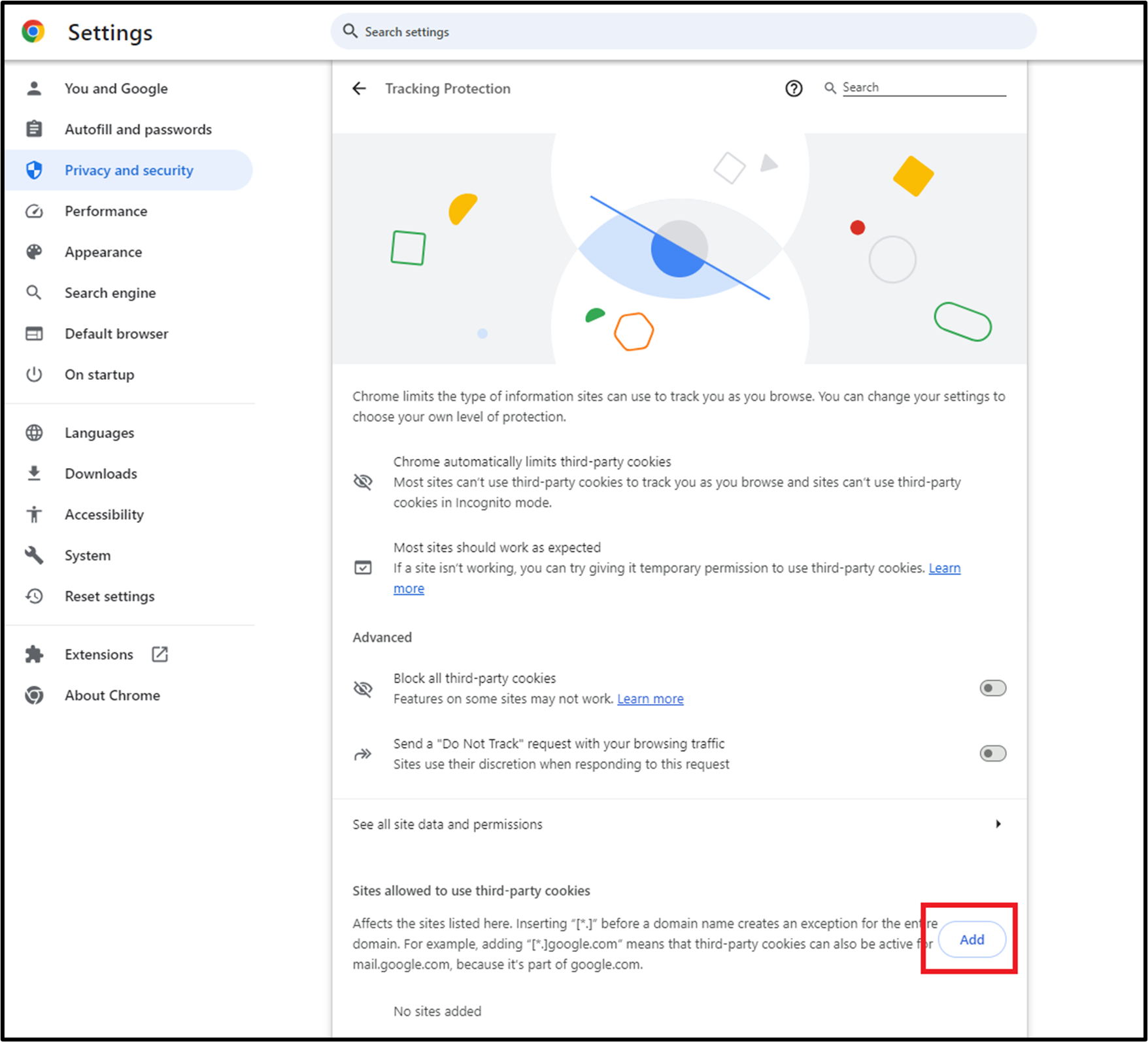Click the external link icon next to Extensions

pyautogui.click(x=160, y=654)
